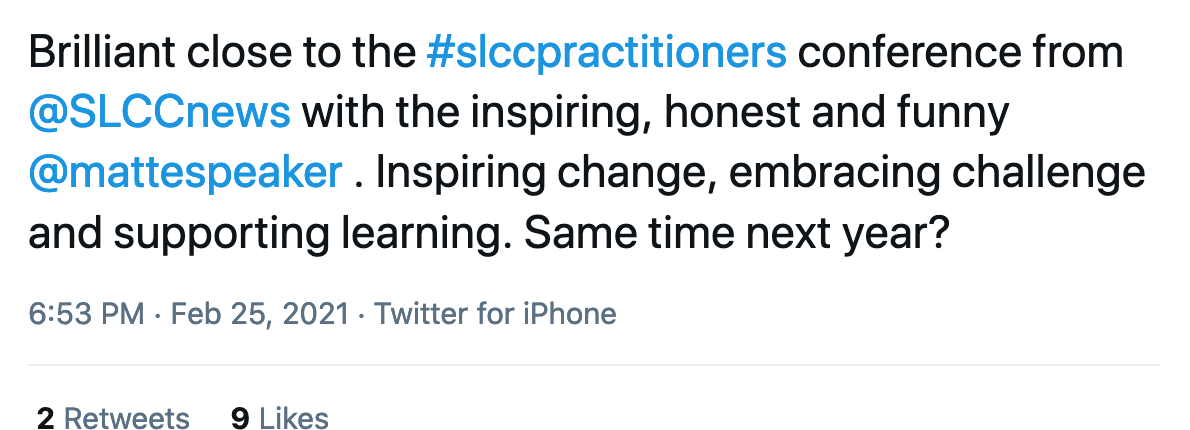Click the bold number 9 before Likes
This screenshot has width=1190, height=430.
(x=241, y=418)
